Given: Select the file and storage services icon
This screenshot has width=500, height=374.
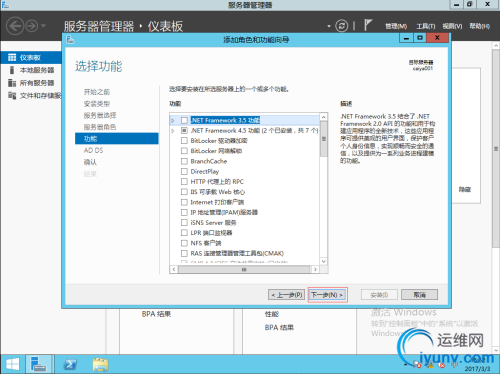Looking at the screenshot, I should pos(12,96).
